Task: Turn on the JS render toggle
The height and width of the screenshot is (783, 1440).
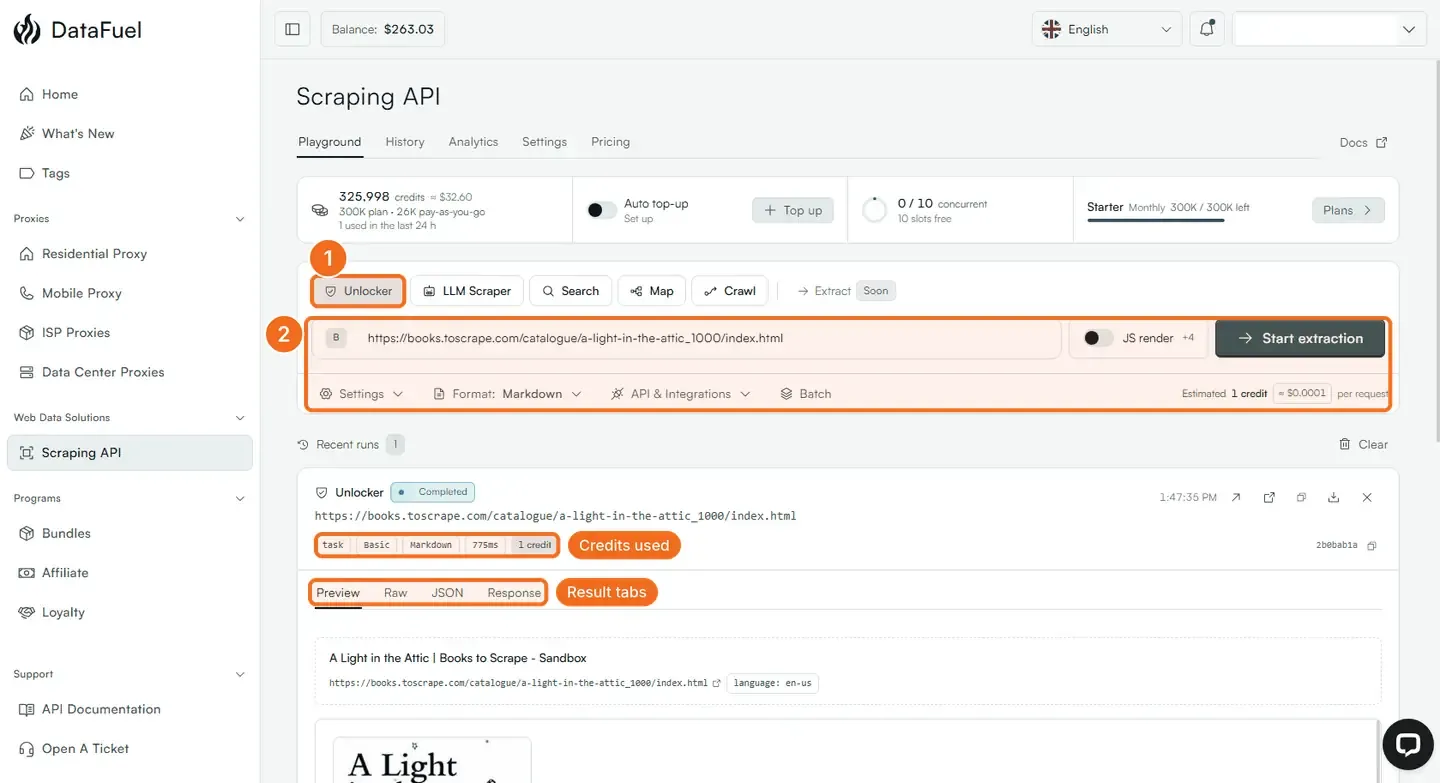Action: coord(1098,338)
